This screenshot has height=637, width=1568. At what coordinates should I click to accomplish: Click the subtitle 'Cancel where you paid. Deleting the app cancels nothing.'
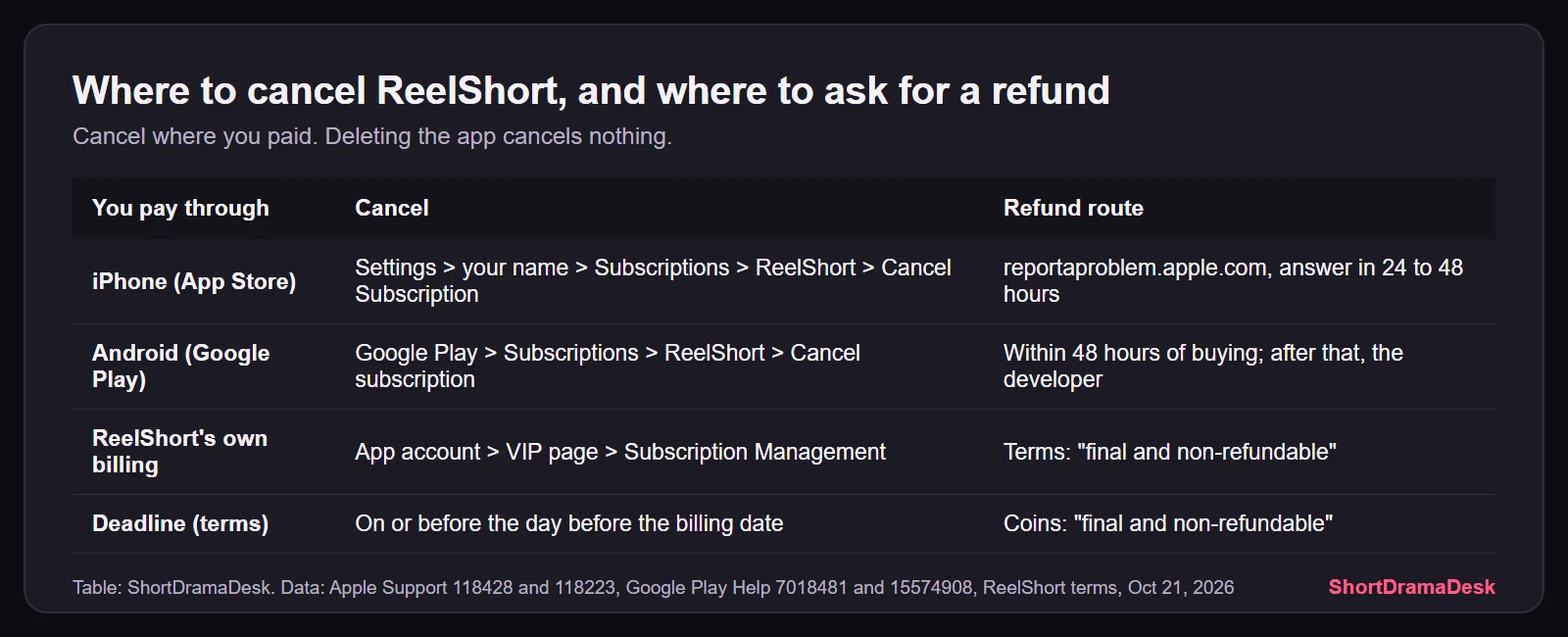tap(372, 136)
